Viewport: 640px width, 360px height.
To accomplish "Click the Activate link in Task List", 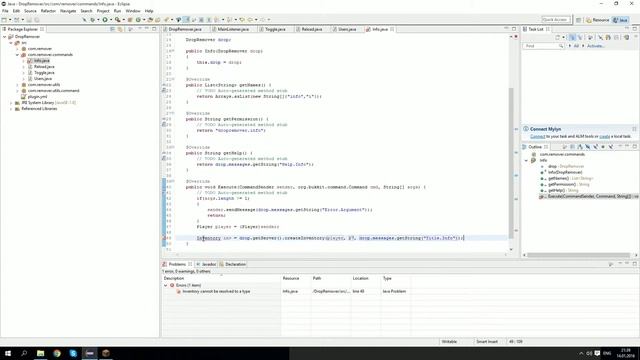I will pyautogui.click(x=596, y=46).
